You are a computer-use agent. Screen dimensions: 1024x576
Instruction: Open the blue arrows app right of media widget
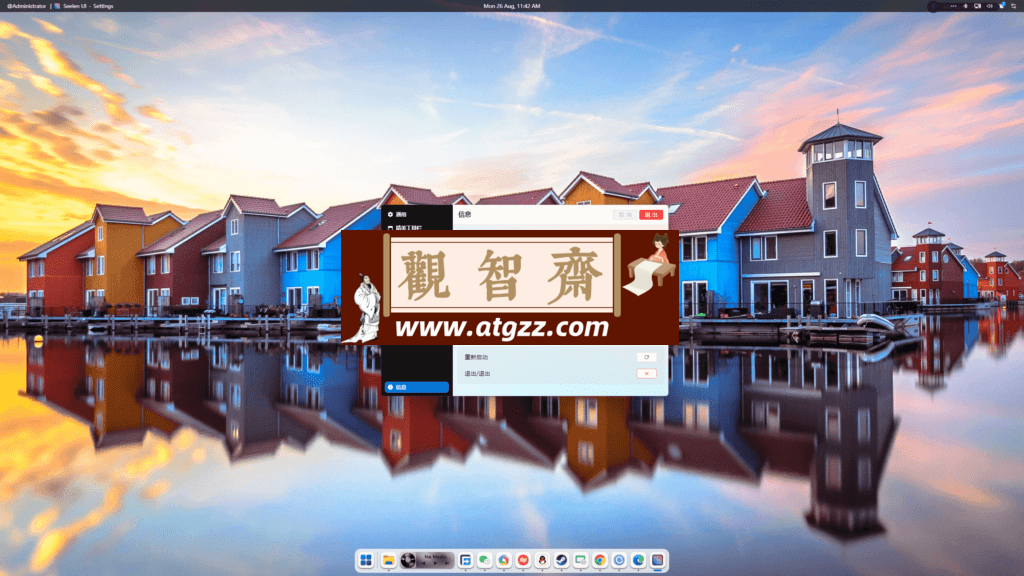[466, 560]
